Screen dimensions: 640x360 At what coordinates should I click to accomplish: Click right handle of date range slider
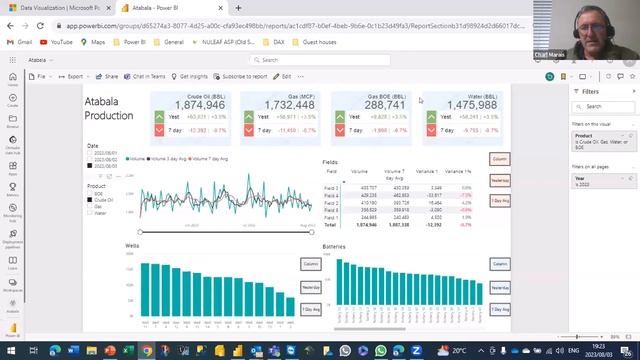coord(311,232)
